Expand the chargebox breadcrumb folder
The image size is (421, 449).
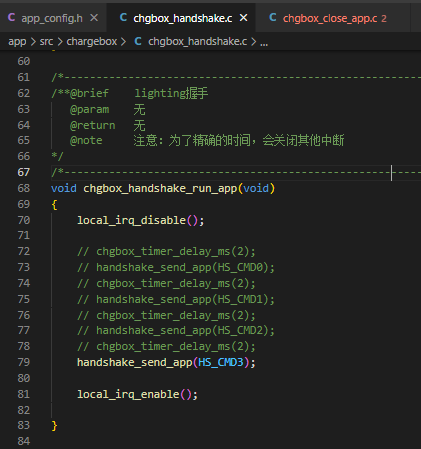pos(92,42)
